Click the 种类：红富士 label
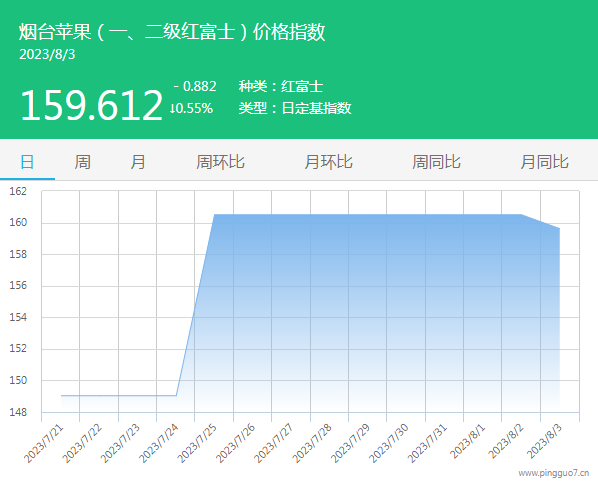The width and height of the screenshot is (598, 481). point(281,86)
